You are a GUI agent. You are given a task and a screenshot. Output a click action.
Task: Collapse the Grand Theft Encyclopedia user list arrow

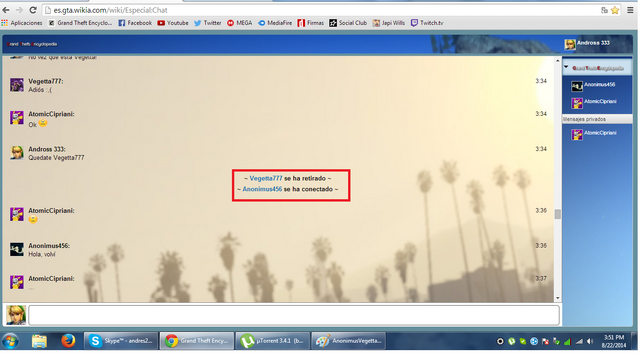coord(566,67)
